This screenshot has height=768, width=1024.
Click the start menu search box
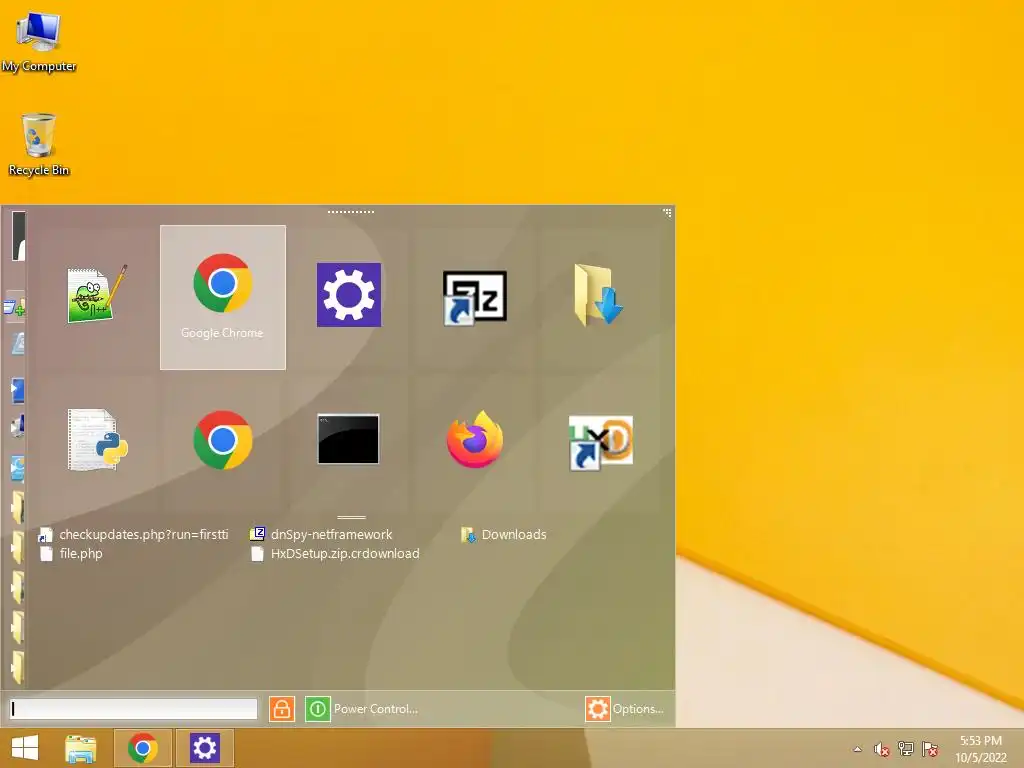coord(133,709)
